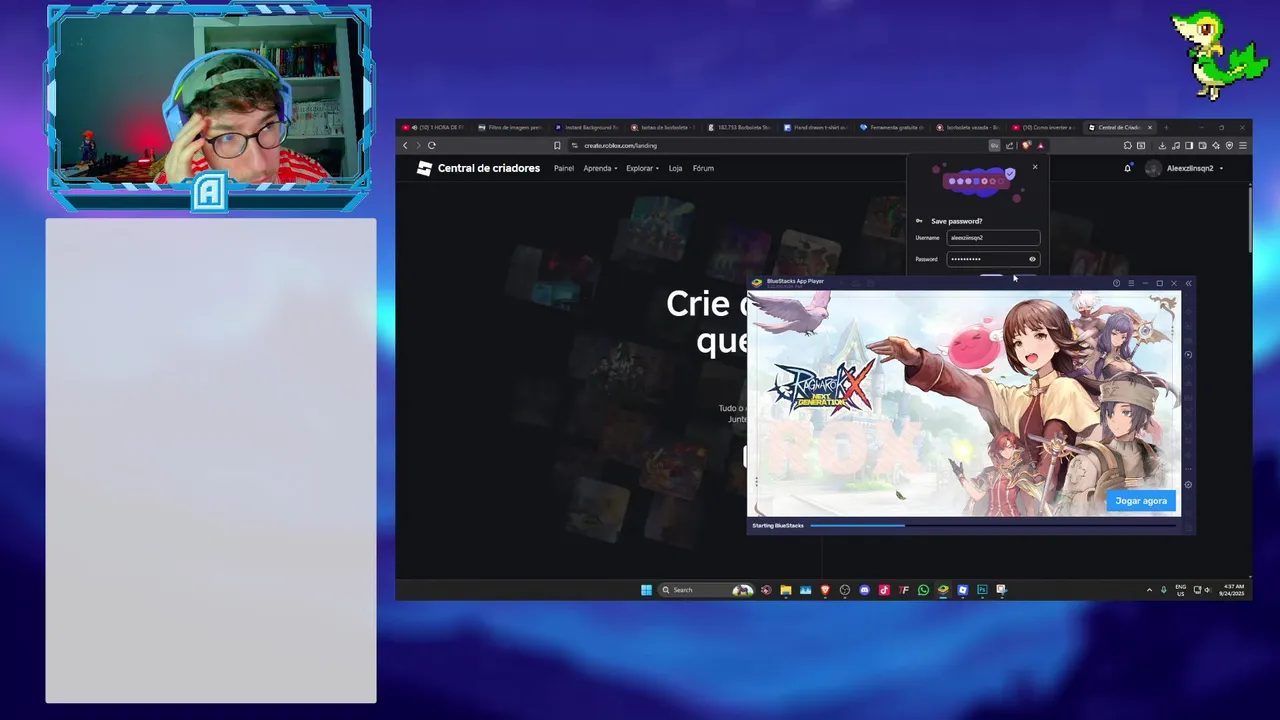Switch to the Filtro de imagem tab

509,127
